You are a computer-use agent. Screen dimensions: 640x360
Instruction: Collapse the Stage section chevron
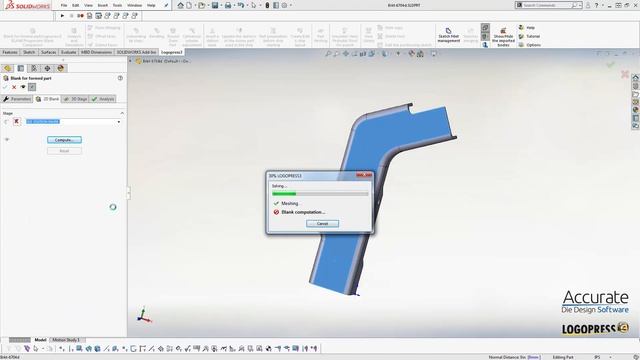122,113
